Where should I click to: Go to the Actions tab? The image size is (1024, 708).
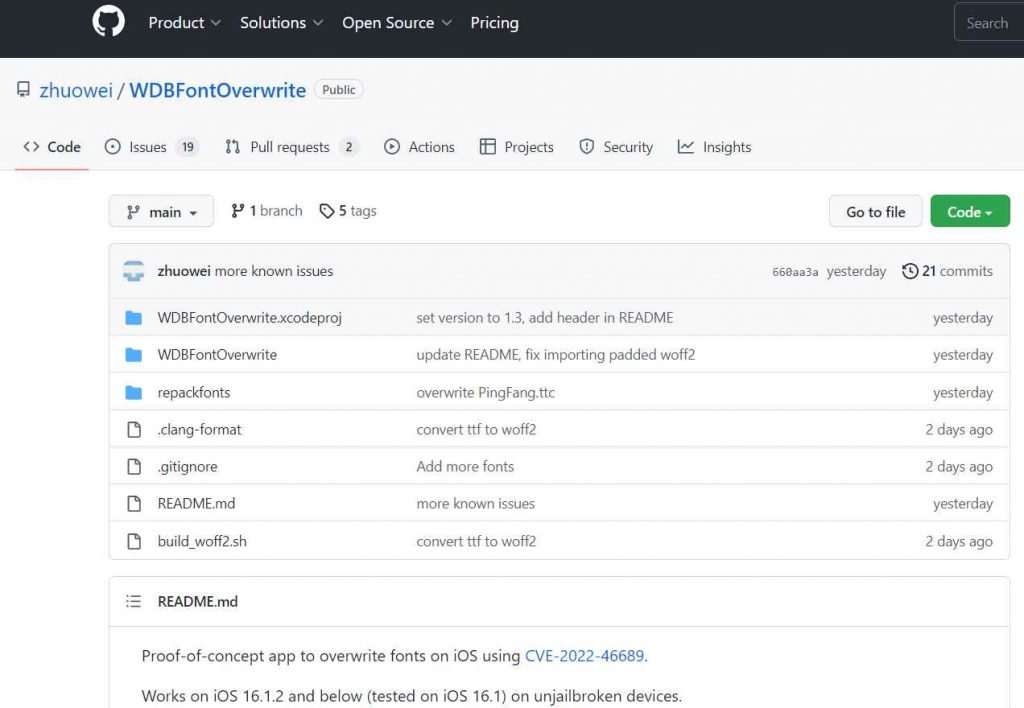click(x=419, y=147)
